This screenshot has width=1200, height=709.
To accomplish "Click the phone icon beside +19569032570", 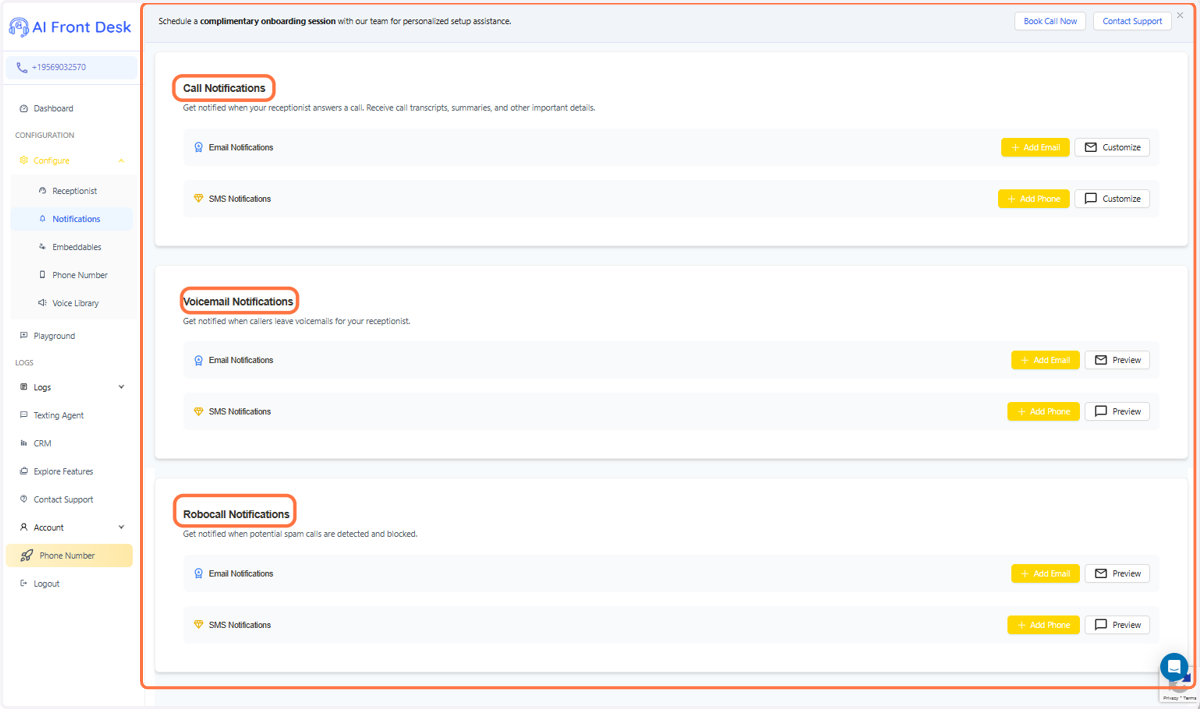I will (x=22, y=68).
